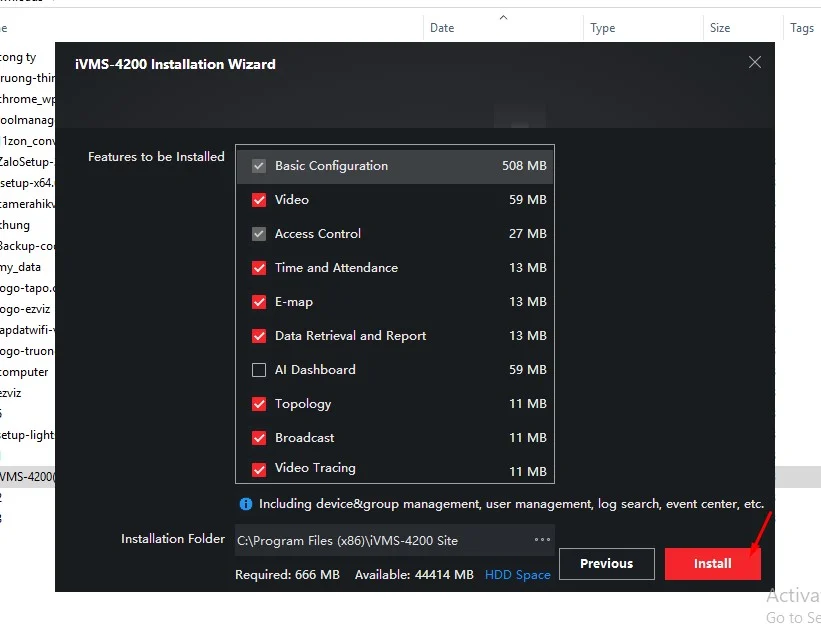Screen dimensions: 821x629
Task: Sort by Size column in file explorer
Action: point(719,28)
